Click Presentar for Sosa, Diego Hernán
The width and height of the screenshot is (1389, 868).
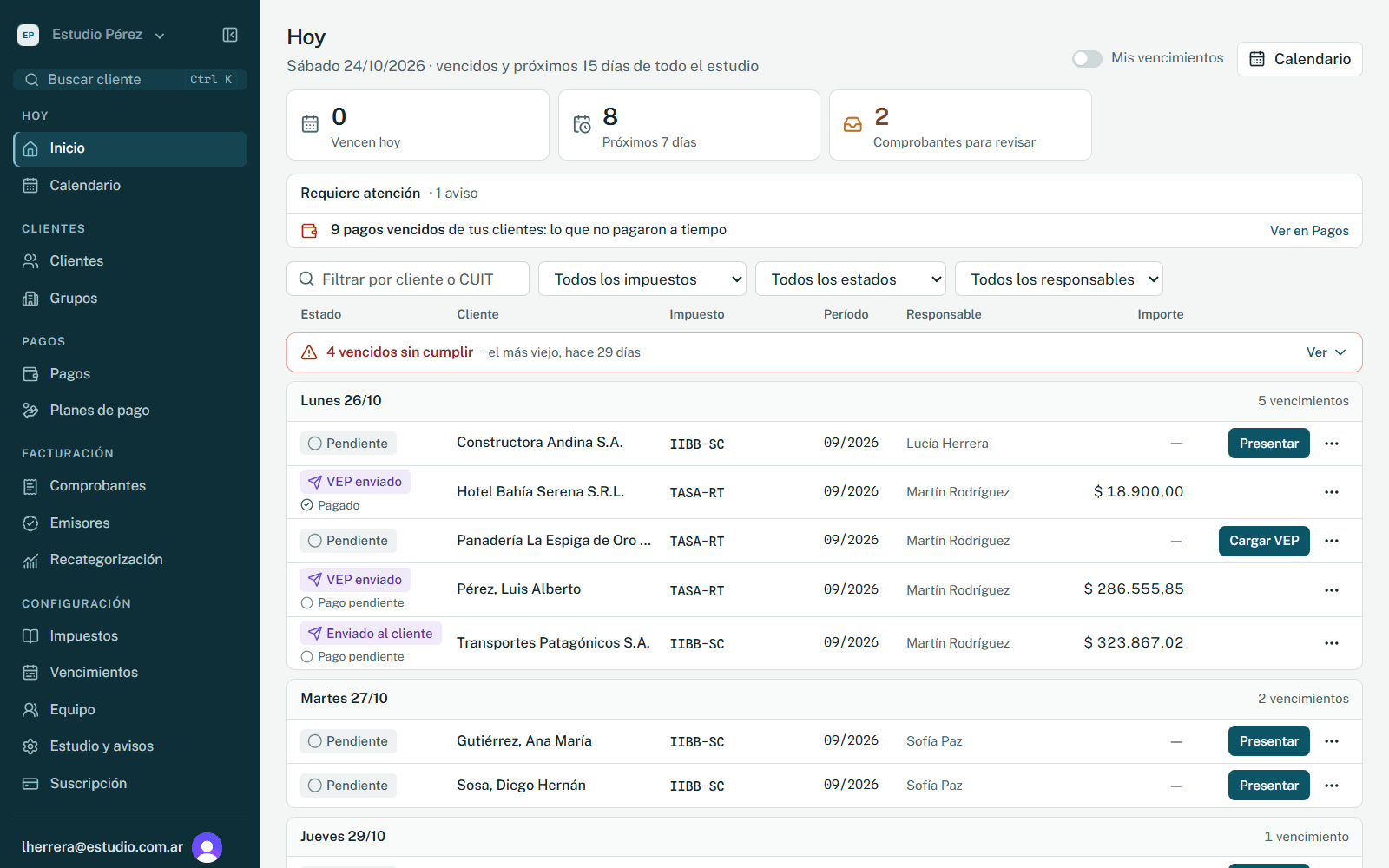point(1269,786)
